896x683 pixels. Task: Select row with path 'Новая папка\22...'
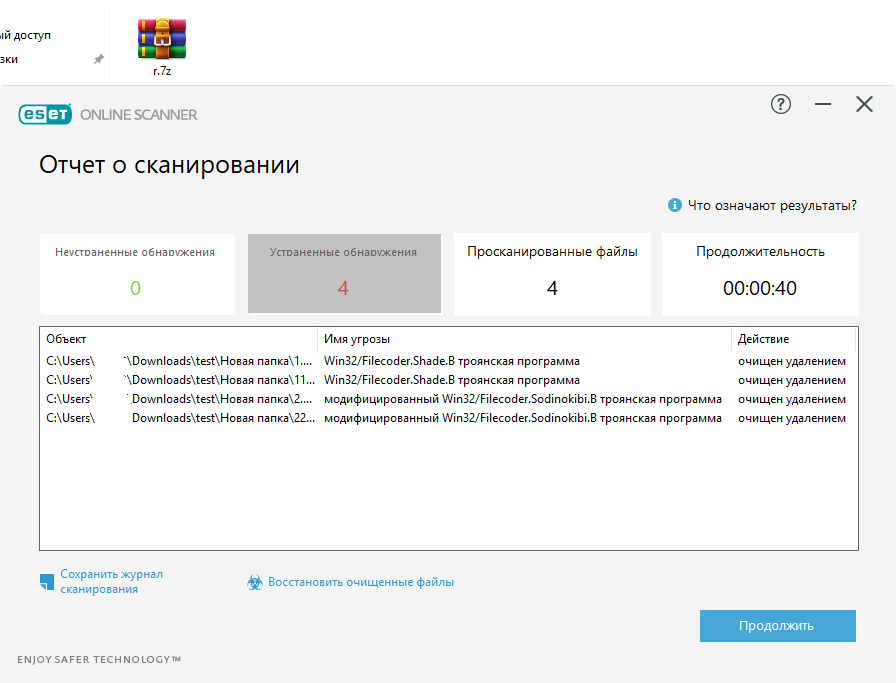tap(449, 418)
